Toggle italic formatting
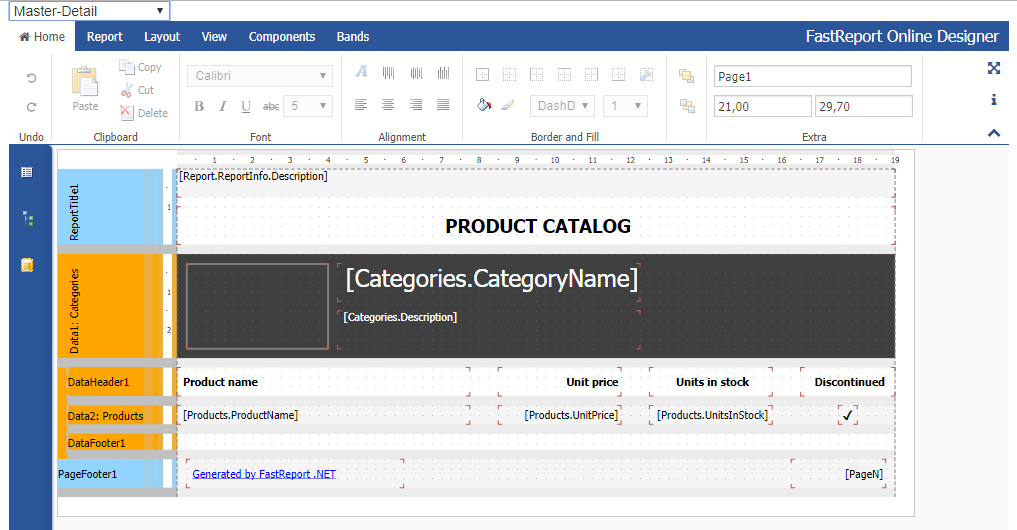1017x530 pixels. pos(222,106)
